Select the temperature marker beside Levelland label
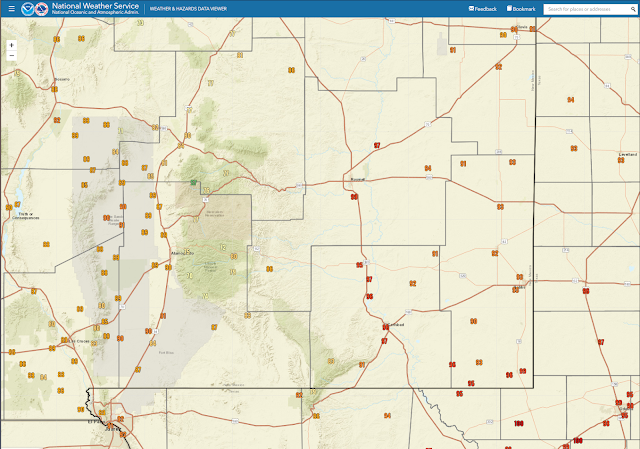Screen dimensions: 640x449 [621, 160]
